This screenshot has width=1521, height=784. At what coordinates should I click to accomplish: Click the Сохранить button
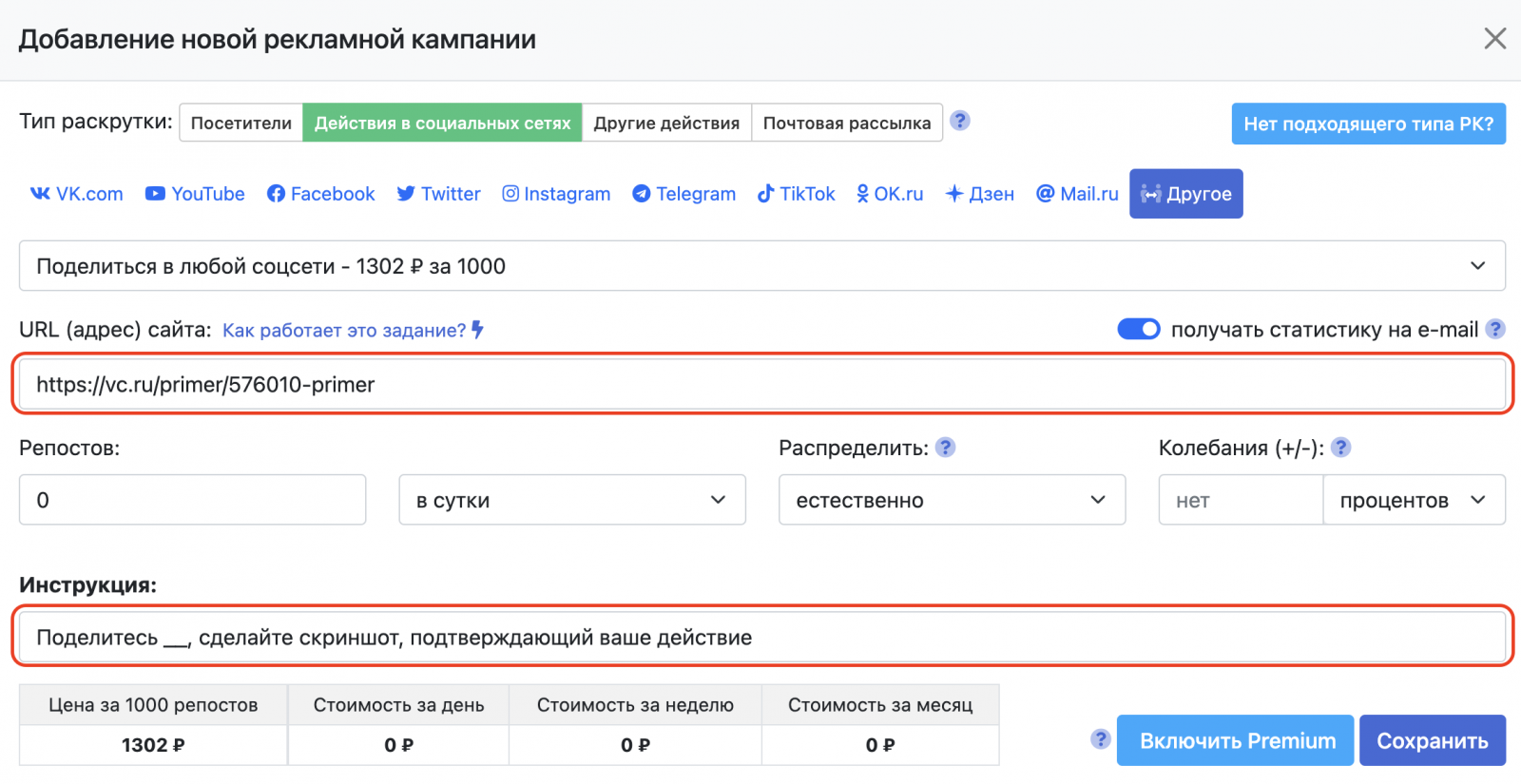(1432, 740)
